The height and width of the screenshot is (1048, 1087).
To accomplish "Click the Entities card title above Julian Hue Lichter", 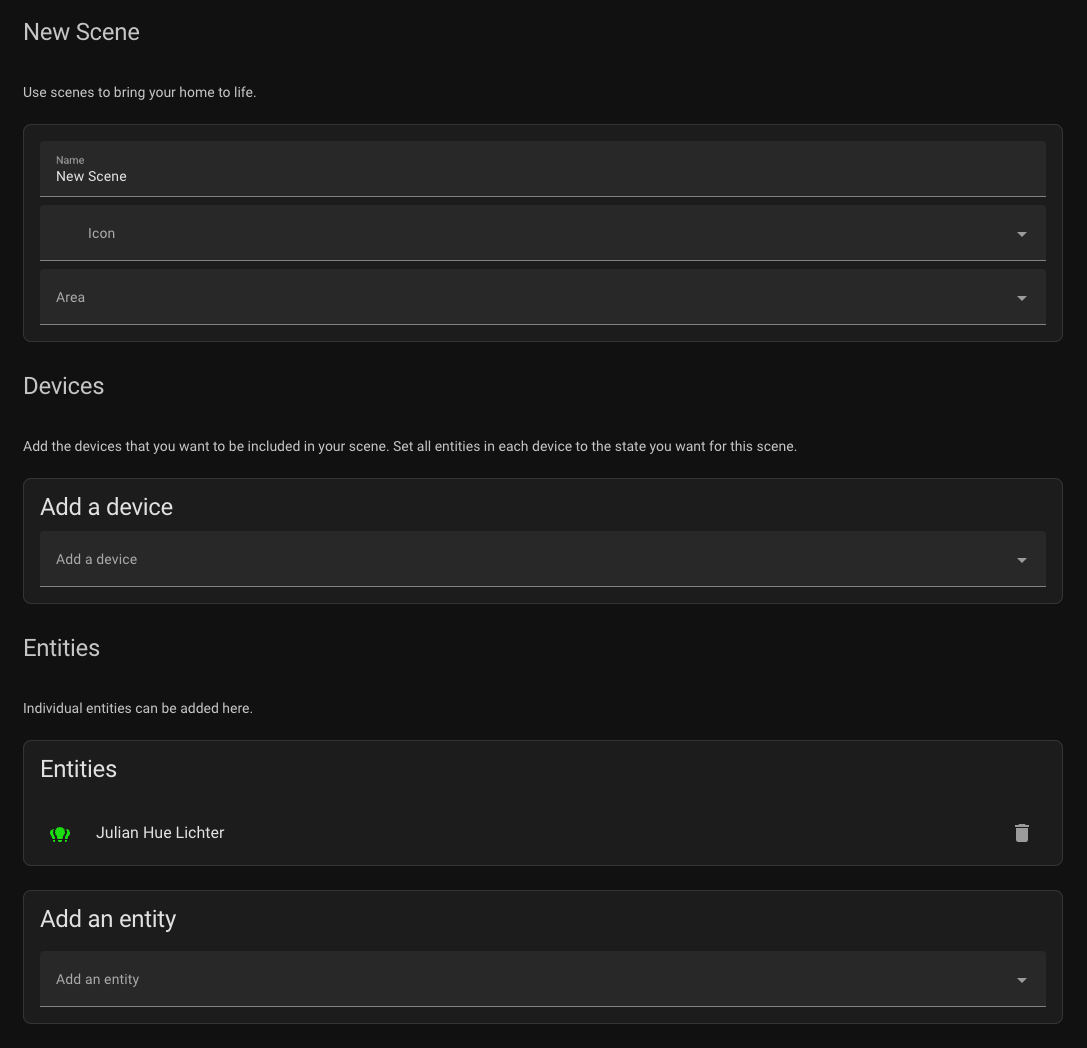I will point(78,769).
